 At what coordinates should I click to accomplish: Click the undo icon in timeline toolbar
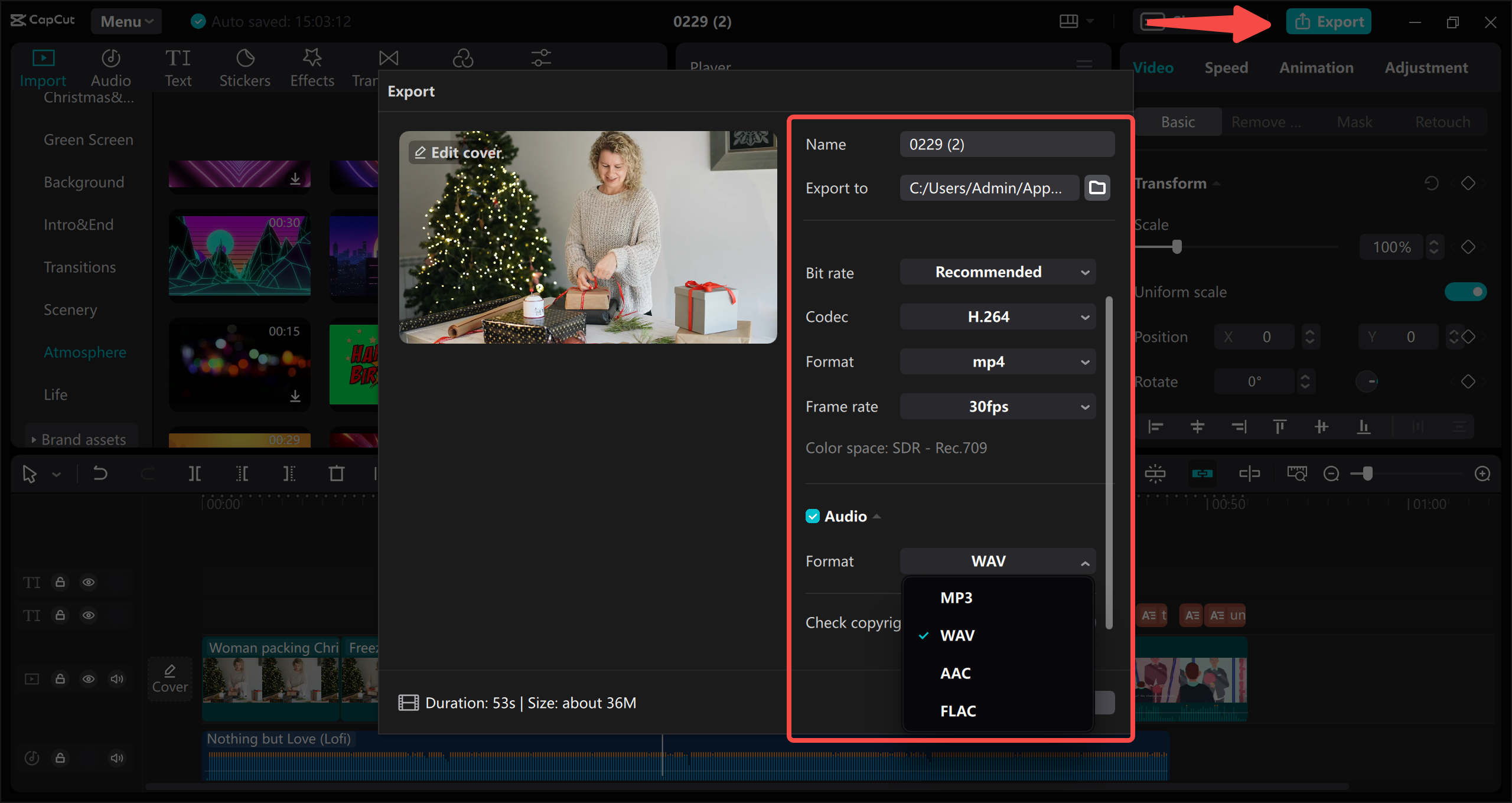click(99, 473)
